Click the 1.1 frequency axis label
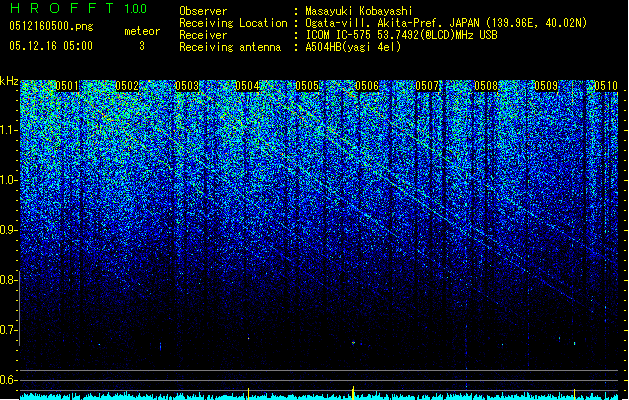Screen dimensions: 629x400 click(x=9, y=130)
